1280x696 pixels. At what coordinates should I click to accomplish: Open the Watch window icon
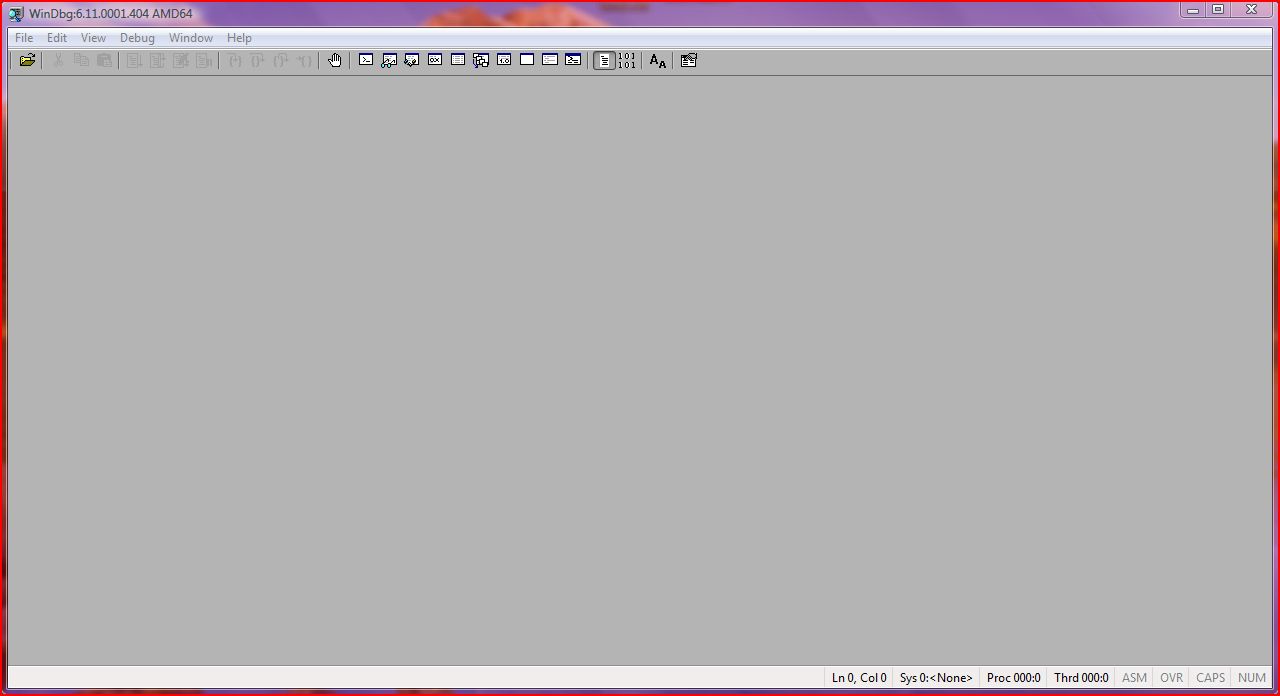(x=389, y=60)
